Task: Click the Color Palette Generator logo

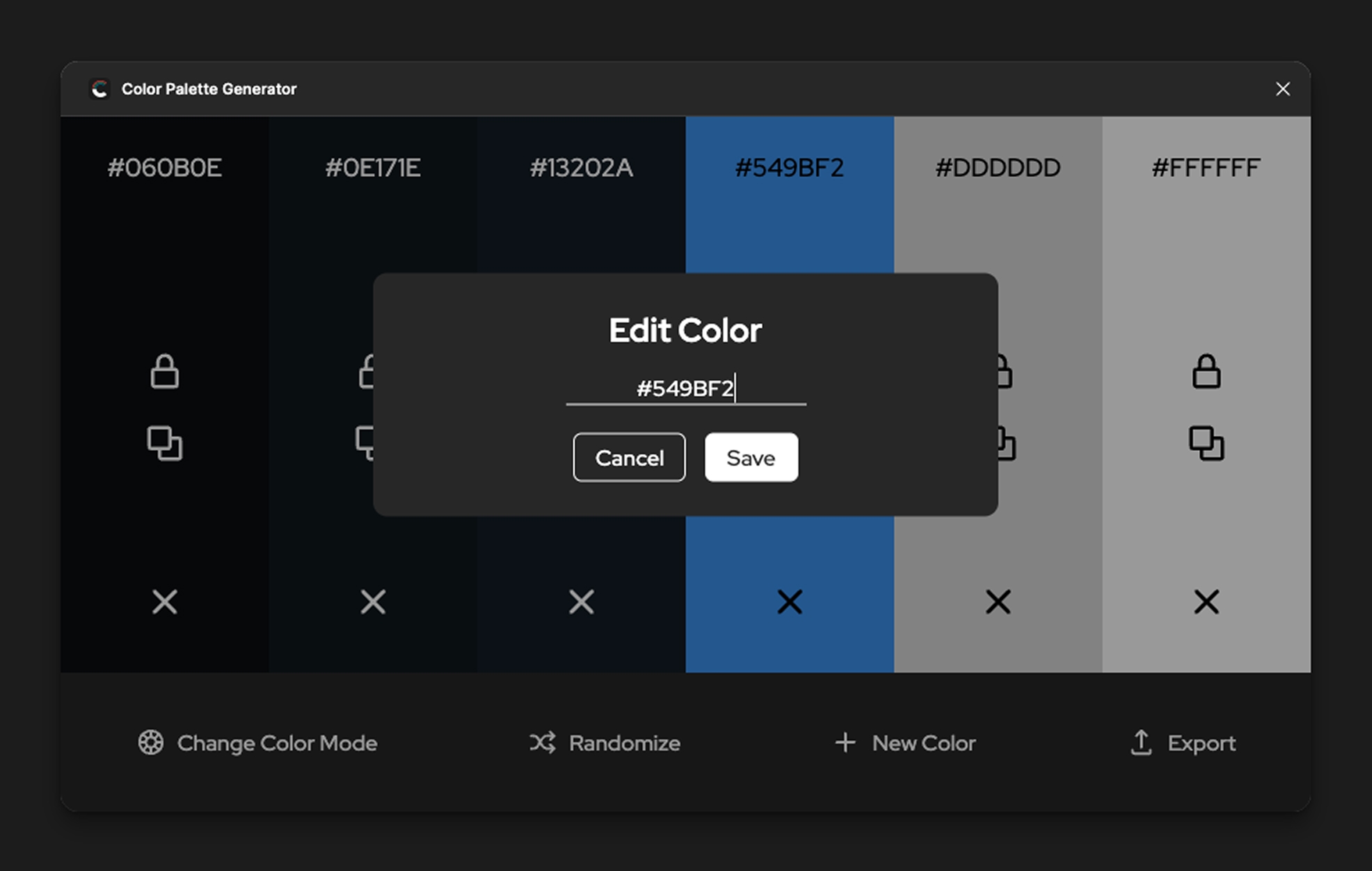Action: tap(99, 88)
